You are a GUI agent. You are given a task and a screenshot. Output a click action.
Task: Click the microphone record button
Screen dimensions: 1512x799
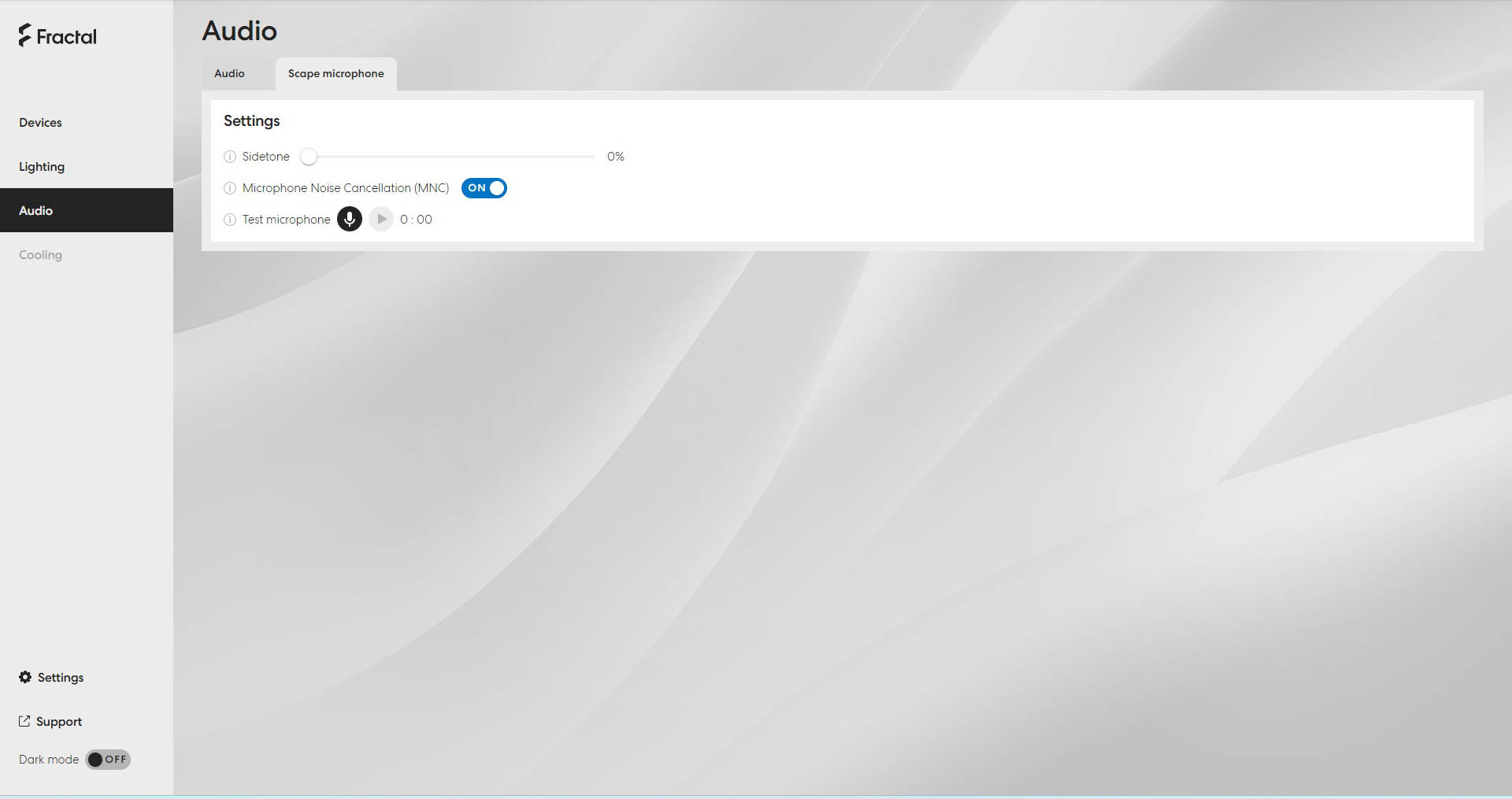tap(349, 219)
